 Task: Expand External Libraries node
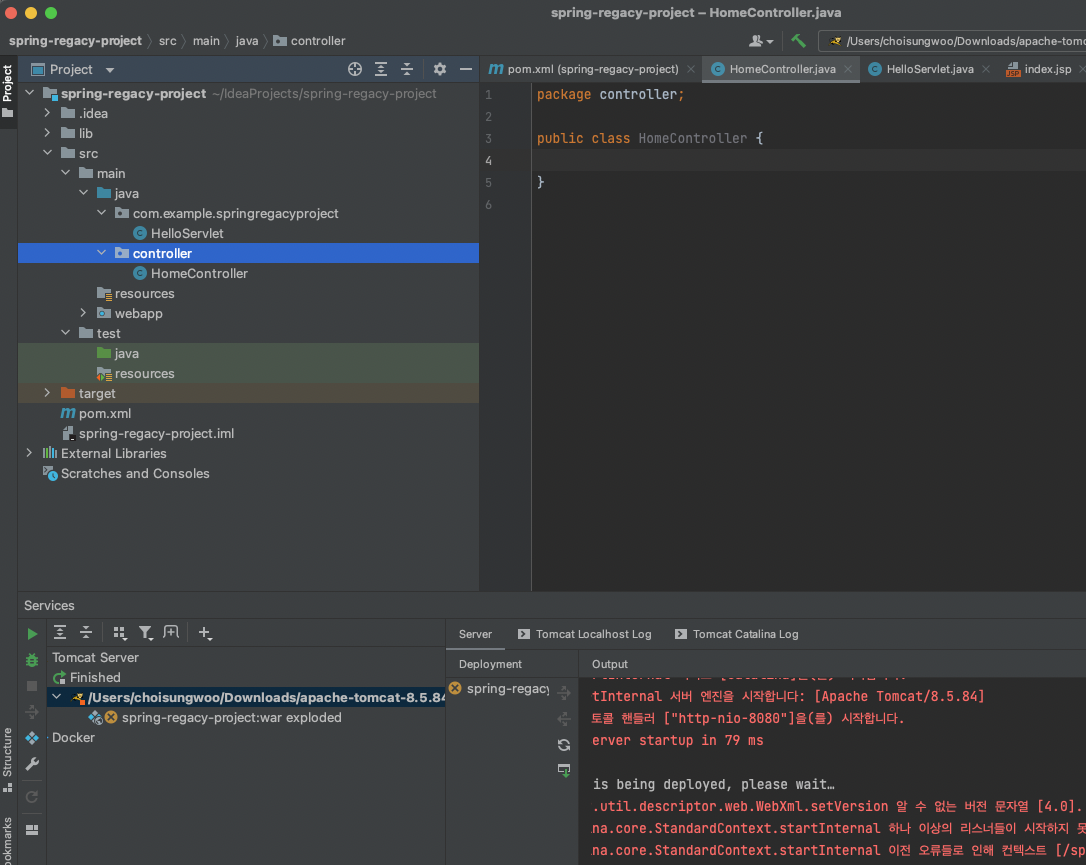tap(29, 453)
